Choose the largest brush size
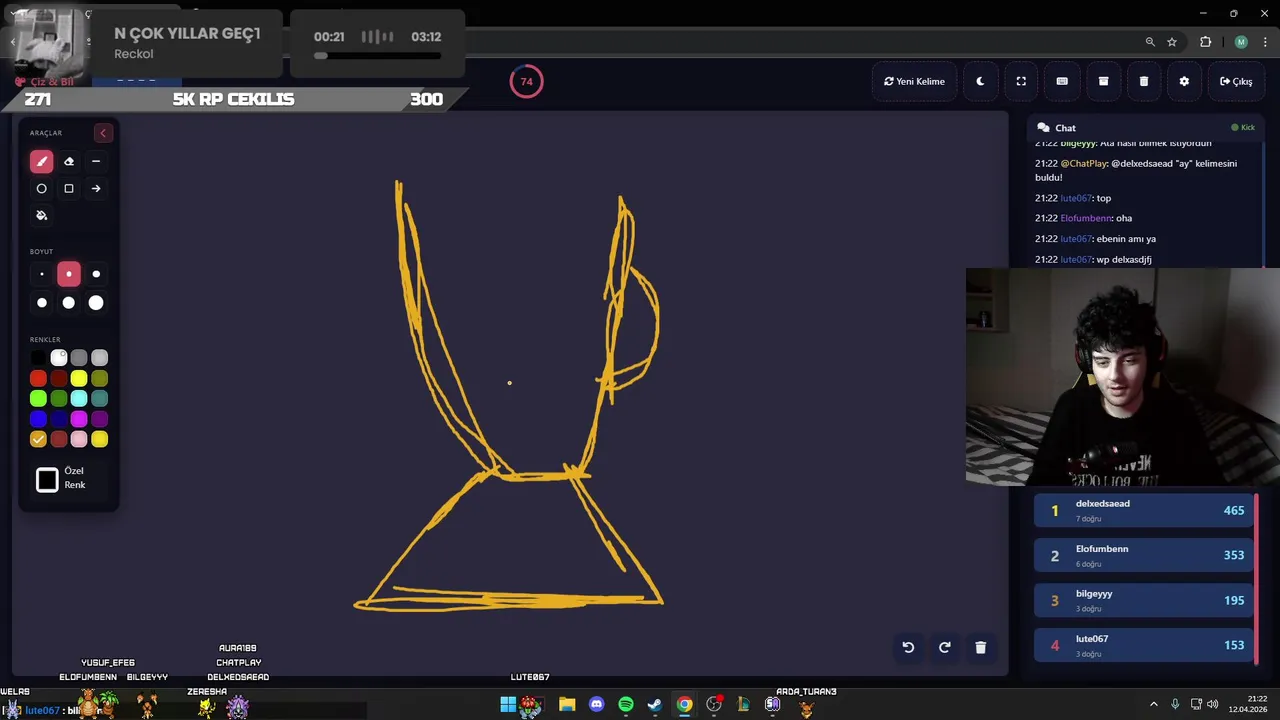The image size is (1280, 720). [x=96, y=302]
